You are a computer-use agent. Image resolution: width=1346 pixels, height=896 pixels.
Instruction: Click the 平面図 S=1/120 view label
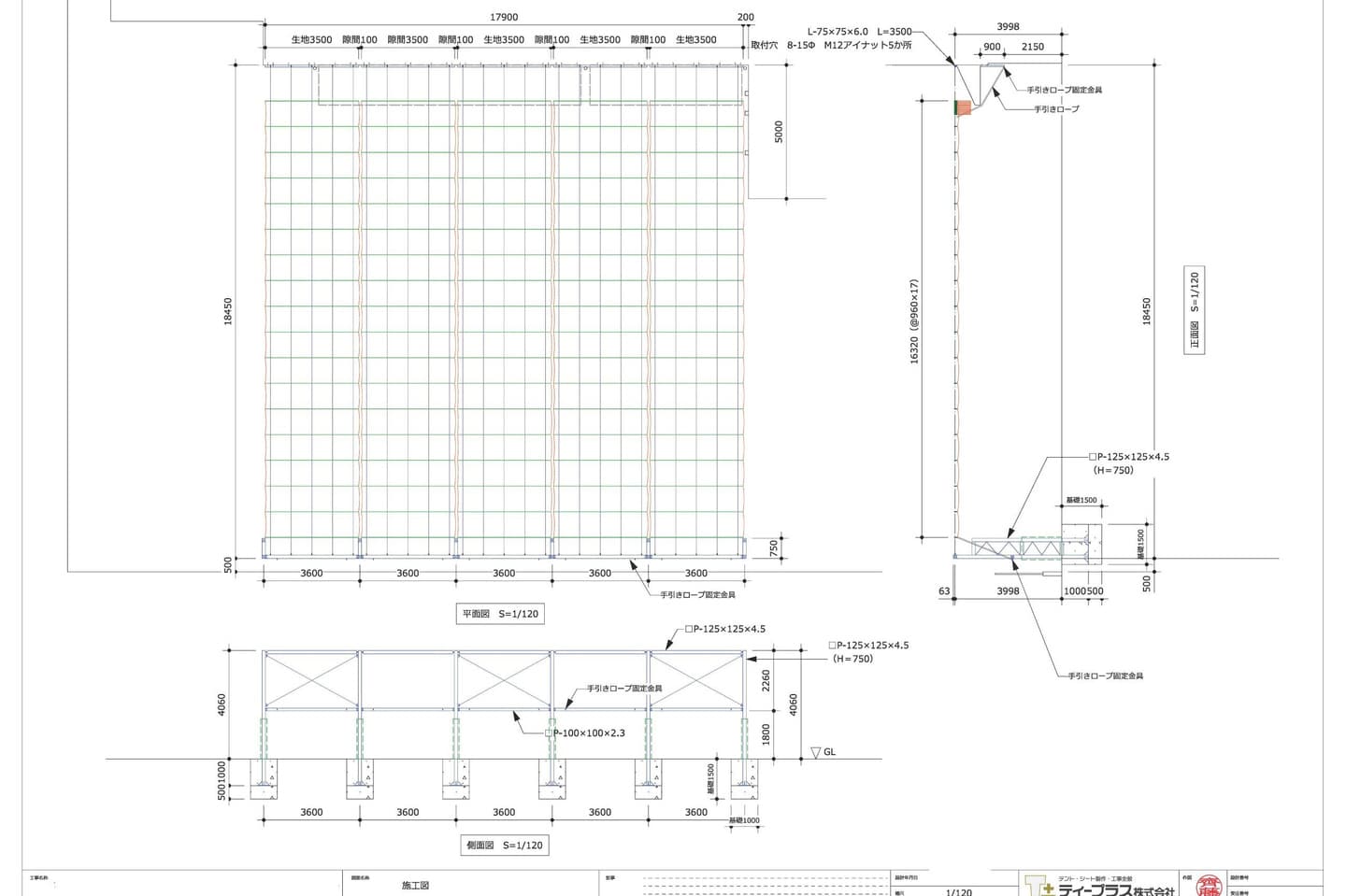pos(499,614)
